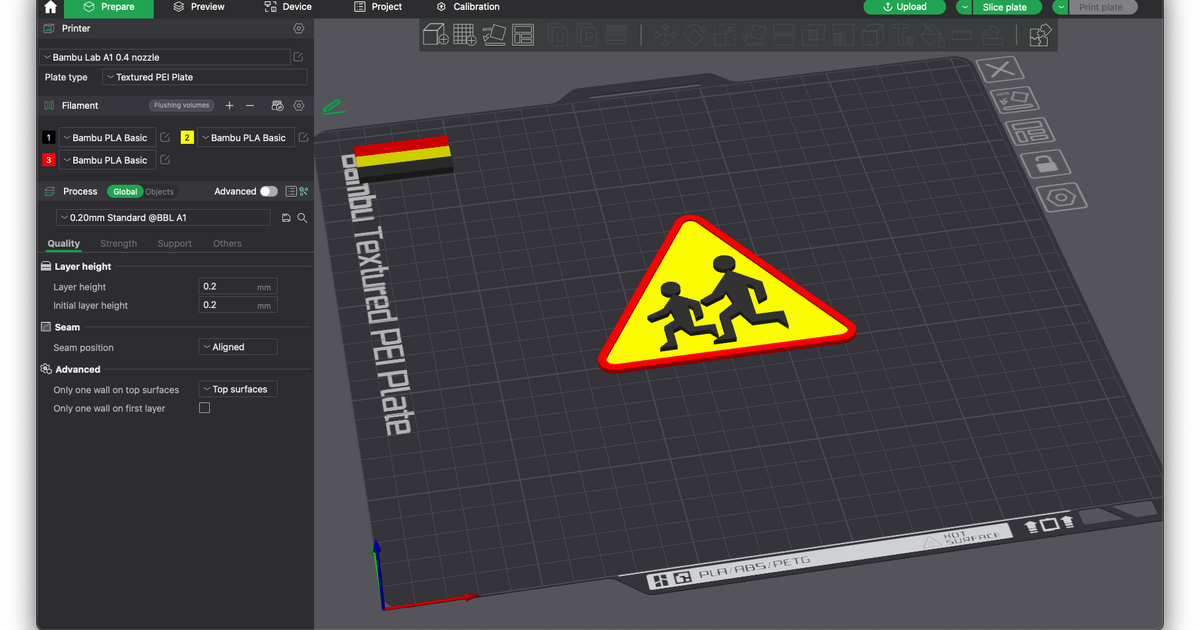Click the yellow color swatch of filament 2

click(x=186, y=137)
